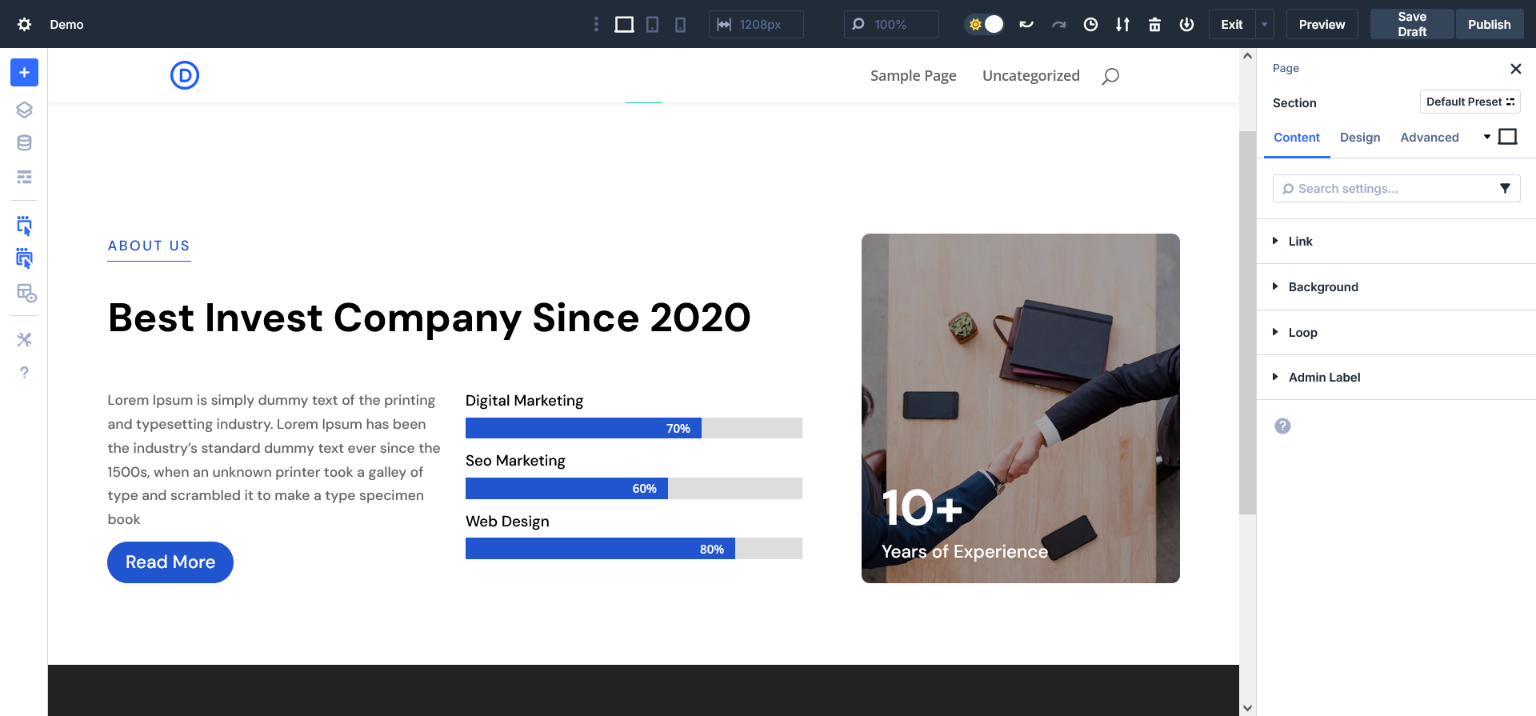The height and width of the screenshot is (716, 1536).
Task: Open the sidebar help question mark
Action: click(x=24, y=373)
